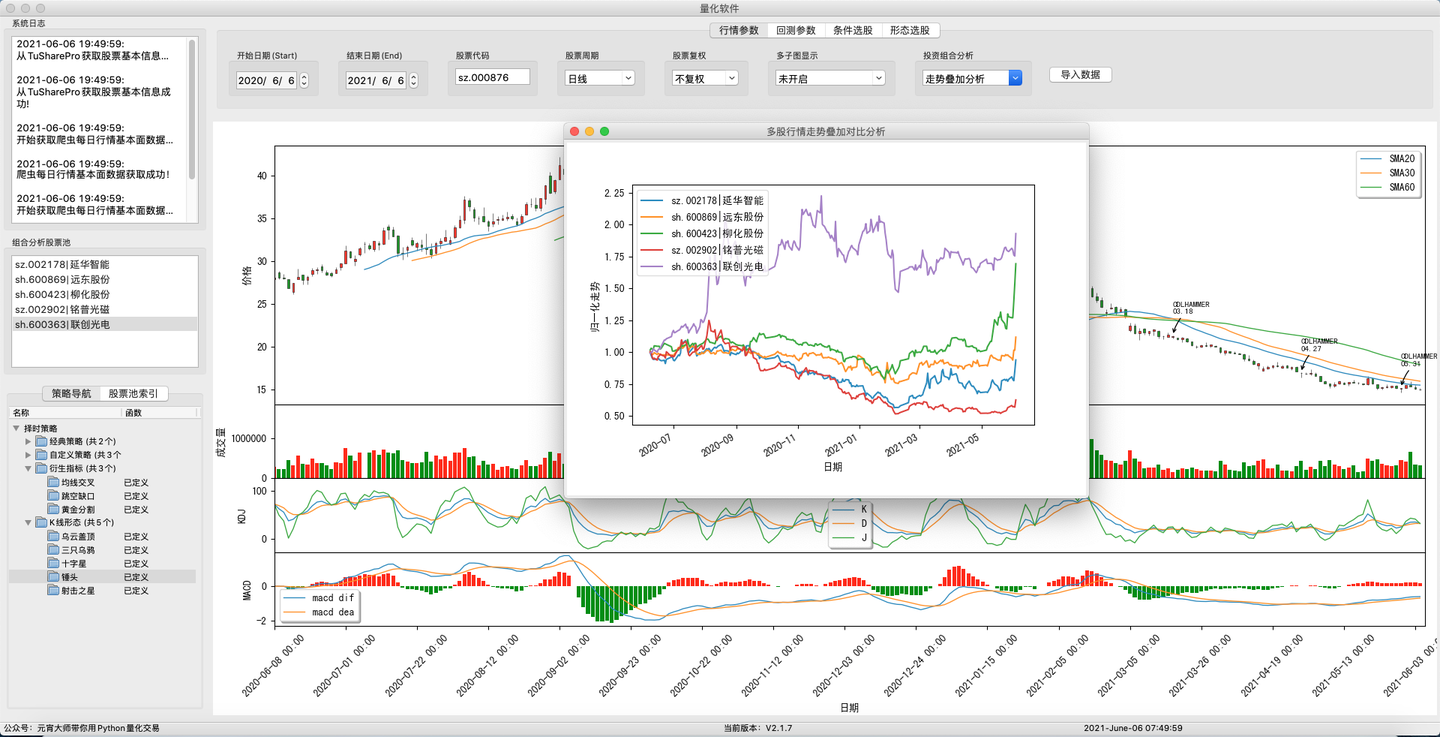The width and height of the screenshot is (1440, 737).
Task: Open the 股票复权 dropdown showing 不复权
Action: pos(705,78)
